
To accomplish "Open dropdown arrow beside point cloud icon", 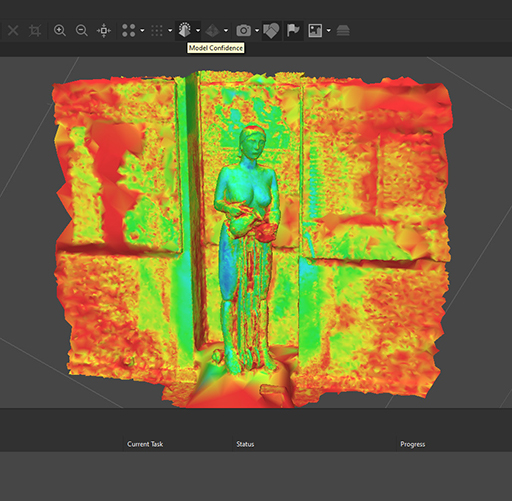I will tap(142, 31).
